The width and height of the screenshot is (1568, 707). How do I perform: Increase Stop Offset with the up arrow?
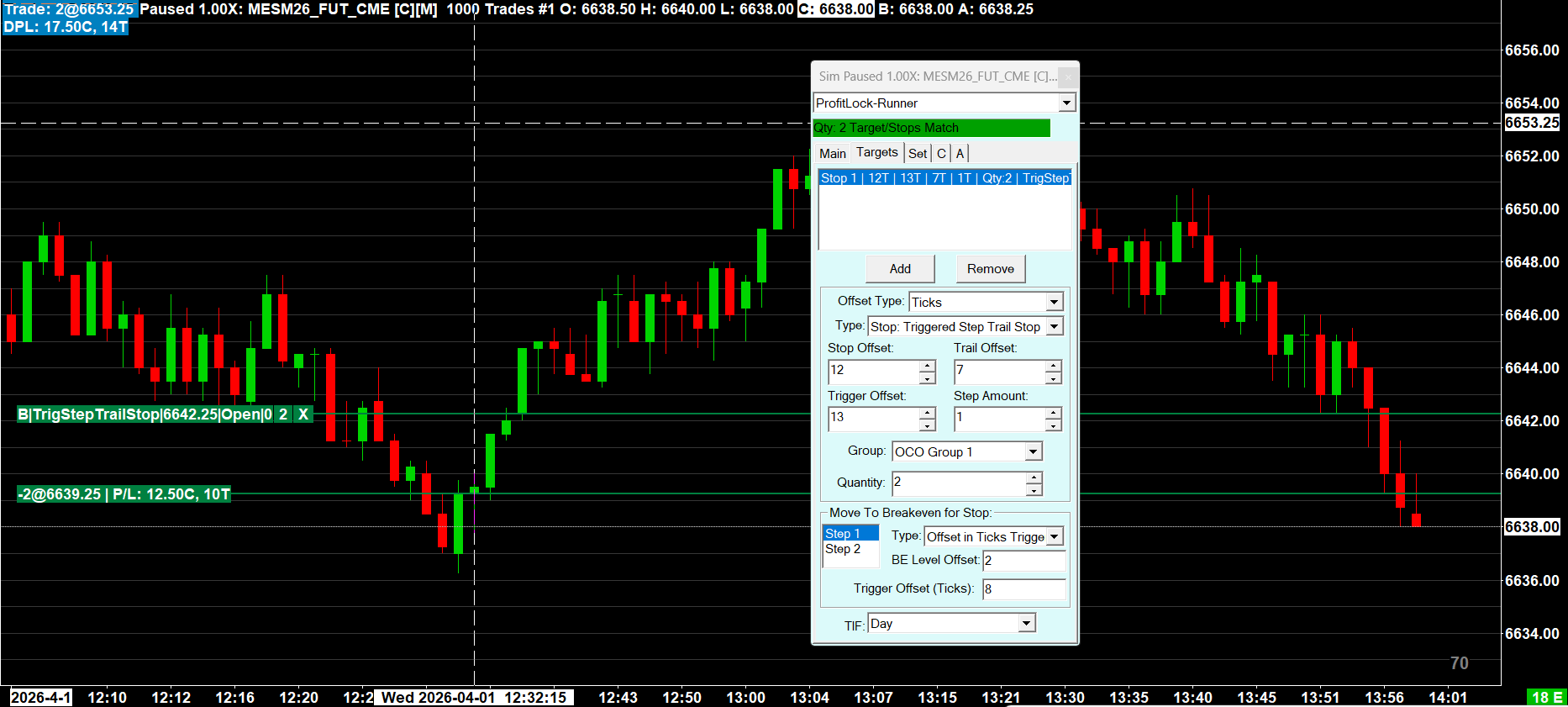point(928,366)
